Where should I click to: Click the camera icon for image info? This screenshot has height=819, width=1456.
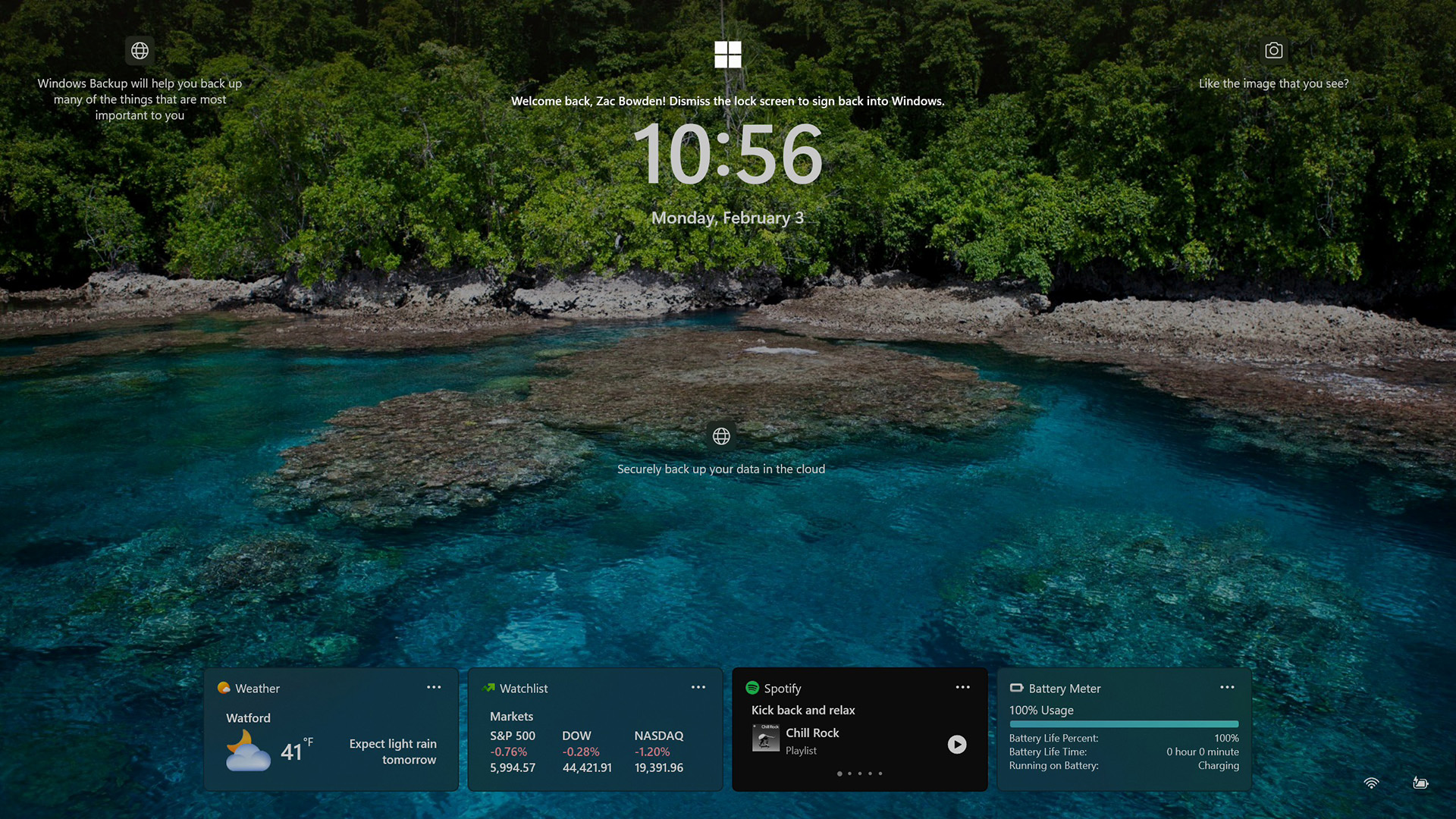click(x=1273, y=51)
